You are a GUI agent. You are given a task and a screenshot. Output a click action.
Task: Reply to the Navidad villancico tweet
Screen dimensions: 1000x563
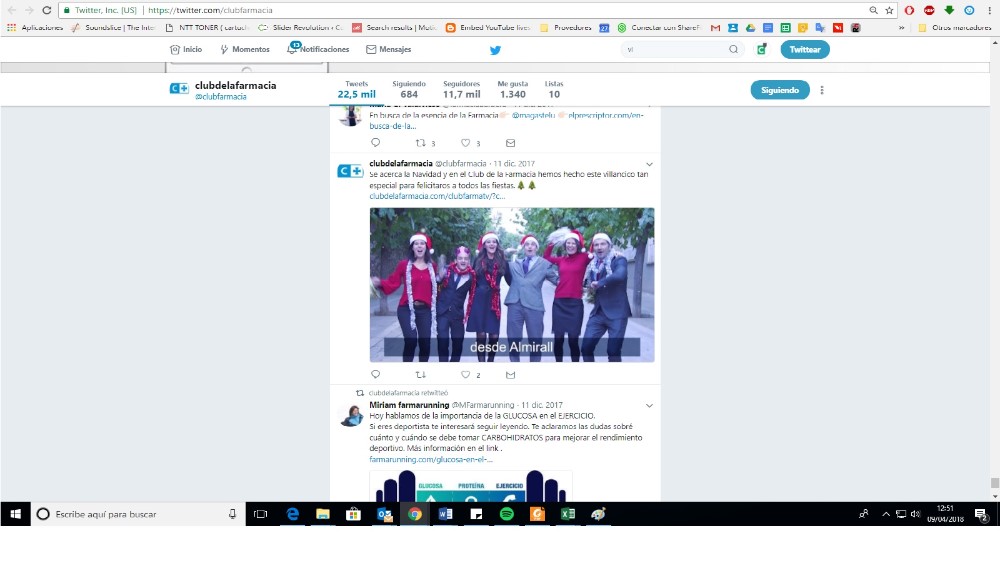tap(376, 374)
